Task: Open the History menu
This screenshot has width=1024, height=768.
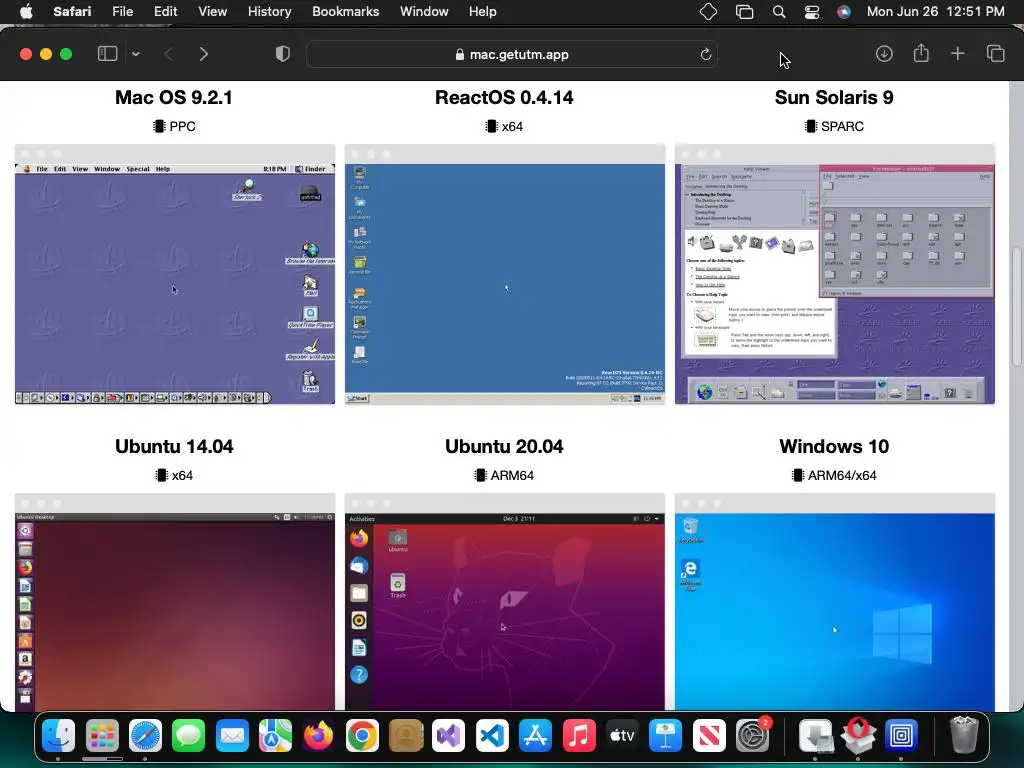Action: [269, 11]
